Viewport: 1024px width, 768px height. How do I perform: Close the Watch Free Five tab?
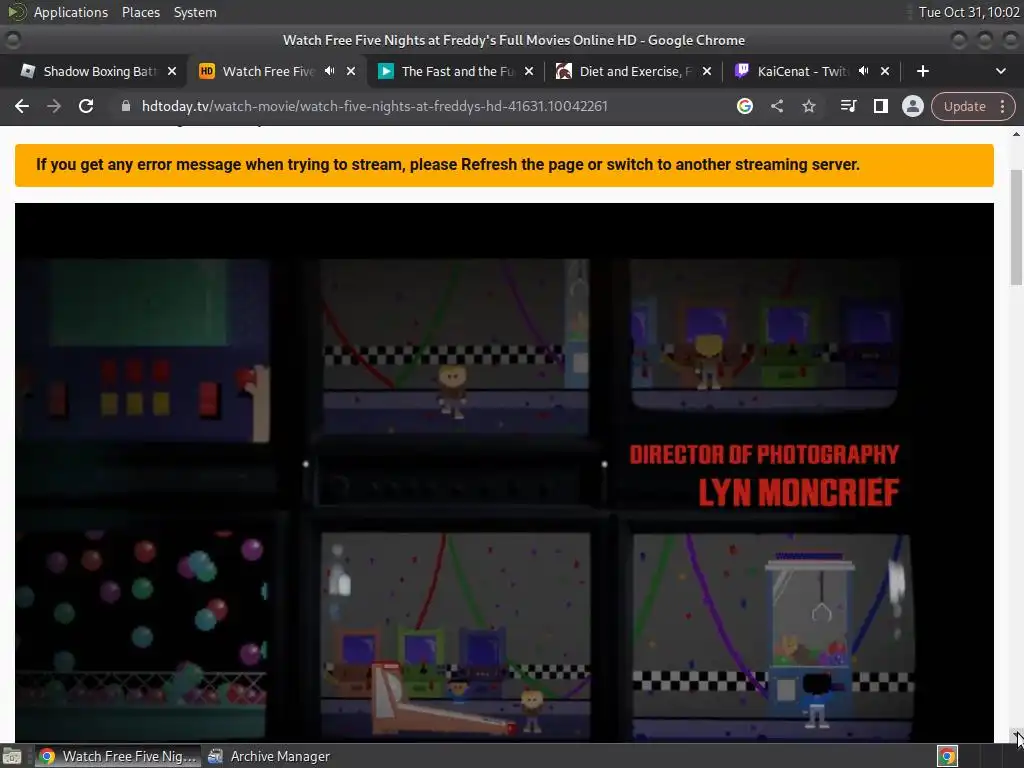tap(351, 71)
